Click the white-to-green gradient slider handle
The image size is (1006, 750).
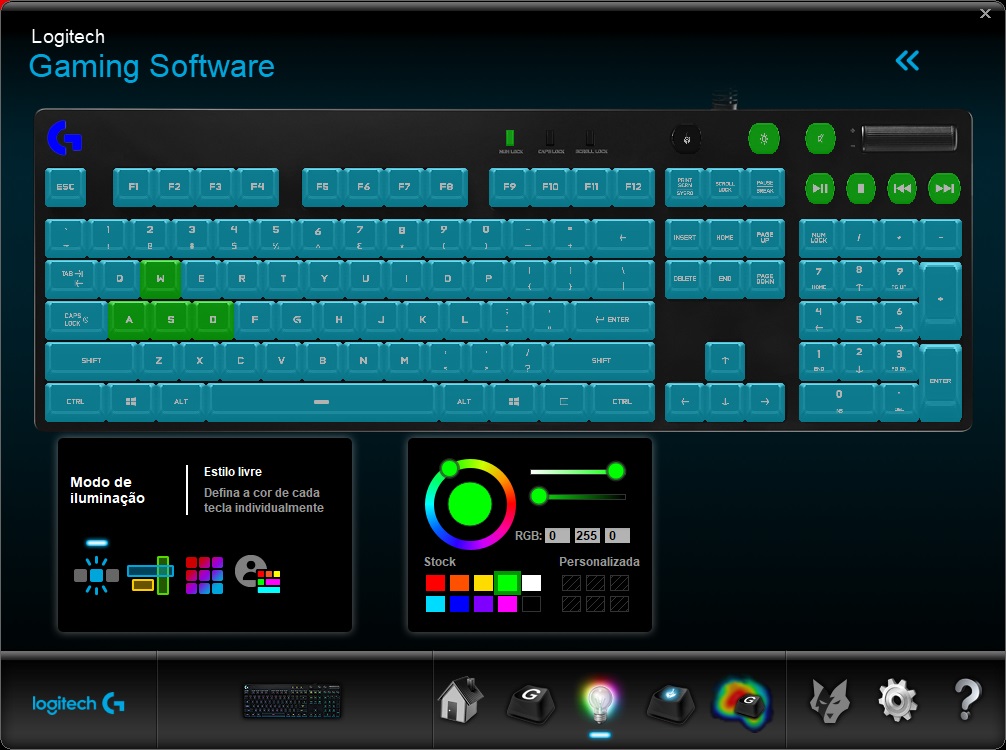[x=616, y=472]
